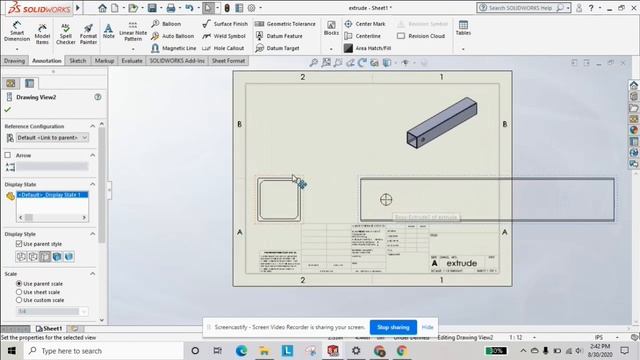640x360 pixels.
Task: Hide the Screencastify sharing bar
Action: (x=427, y=327)
